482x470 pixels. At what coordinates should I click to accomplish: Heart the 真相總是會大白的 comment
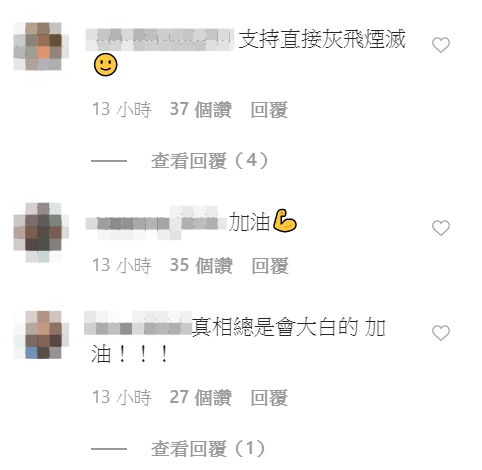(x=441, y=333)
